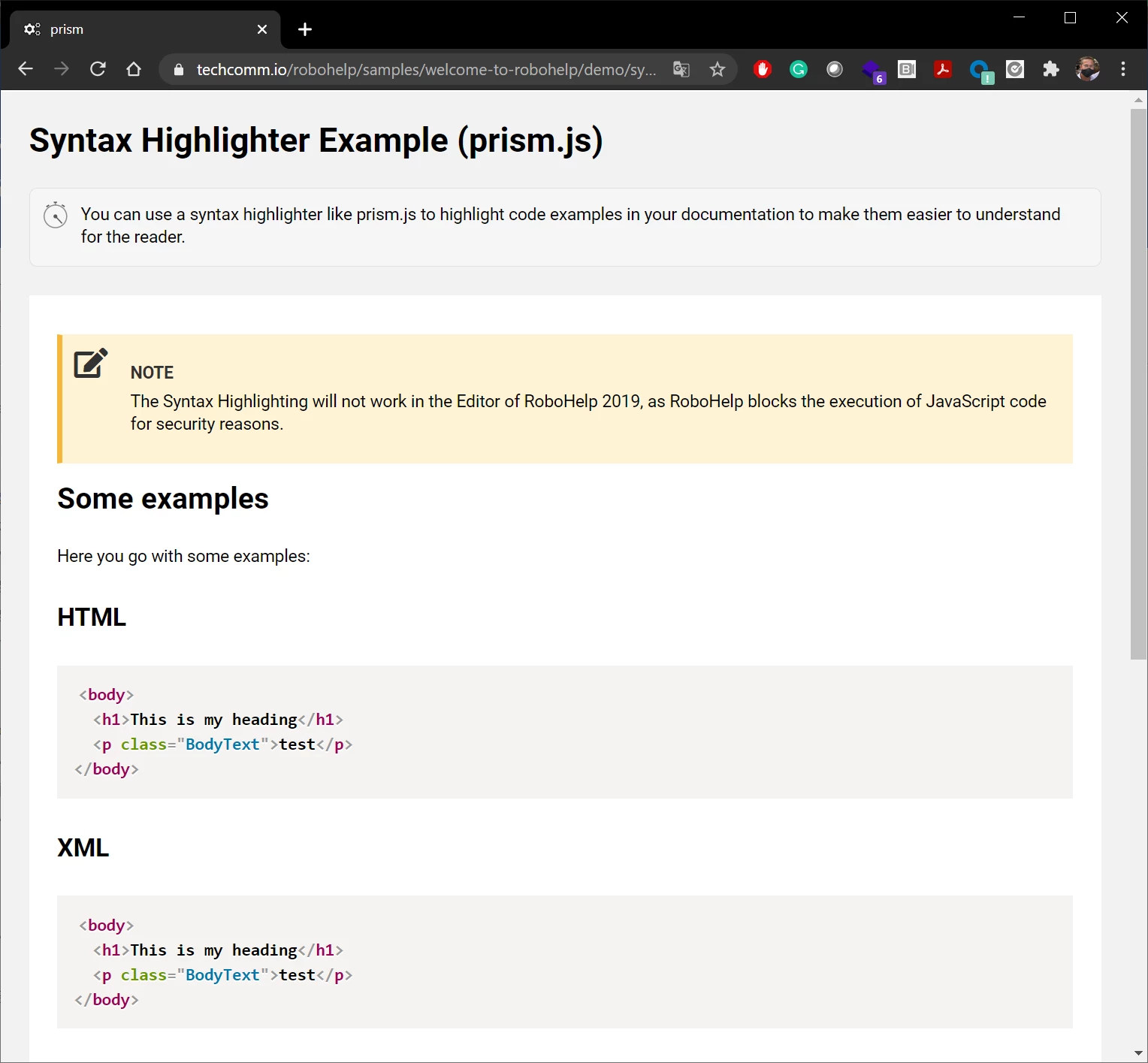
Task: Open the checkmark extension icon
Action: click(x=1015, y=69)
